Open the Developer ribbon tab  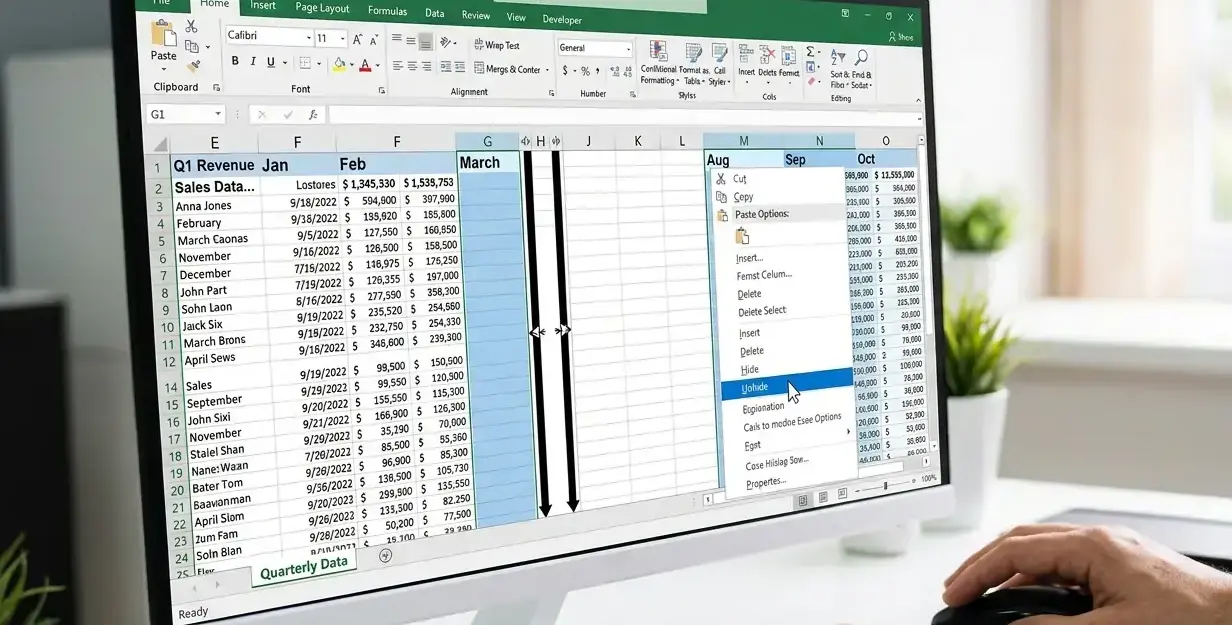click(562, 19)
